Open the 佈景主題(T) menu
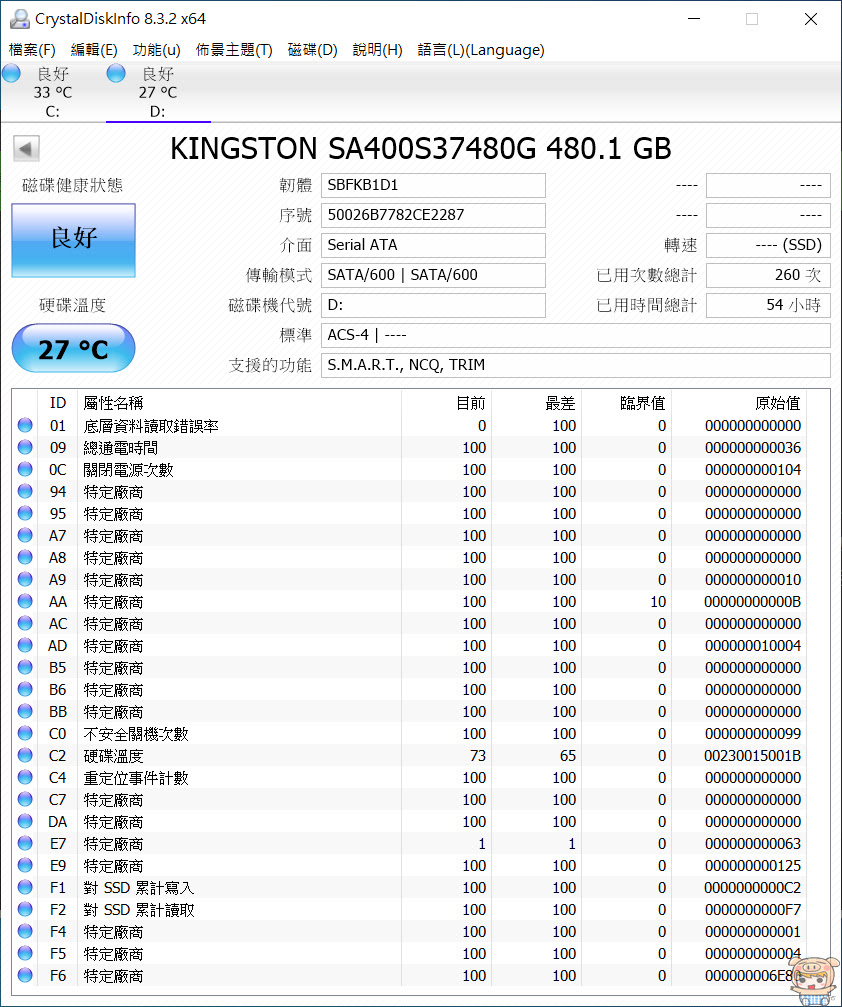Image resolution: width=842 pixels, height=1007 pixels. point(234,50)
